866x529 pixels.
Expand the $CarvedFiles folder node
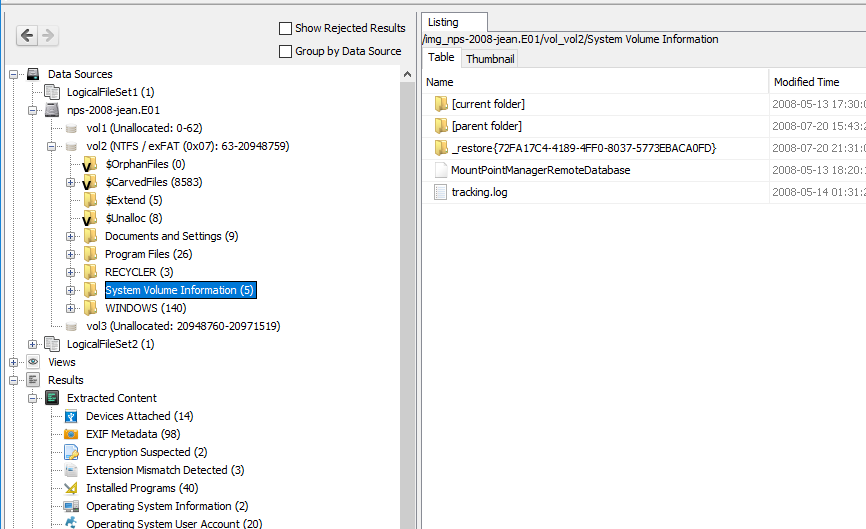[x=71, y=182]
